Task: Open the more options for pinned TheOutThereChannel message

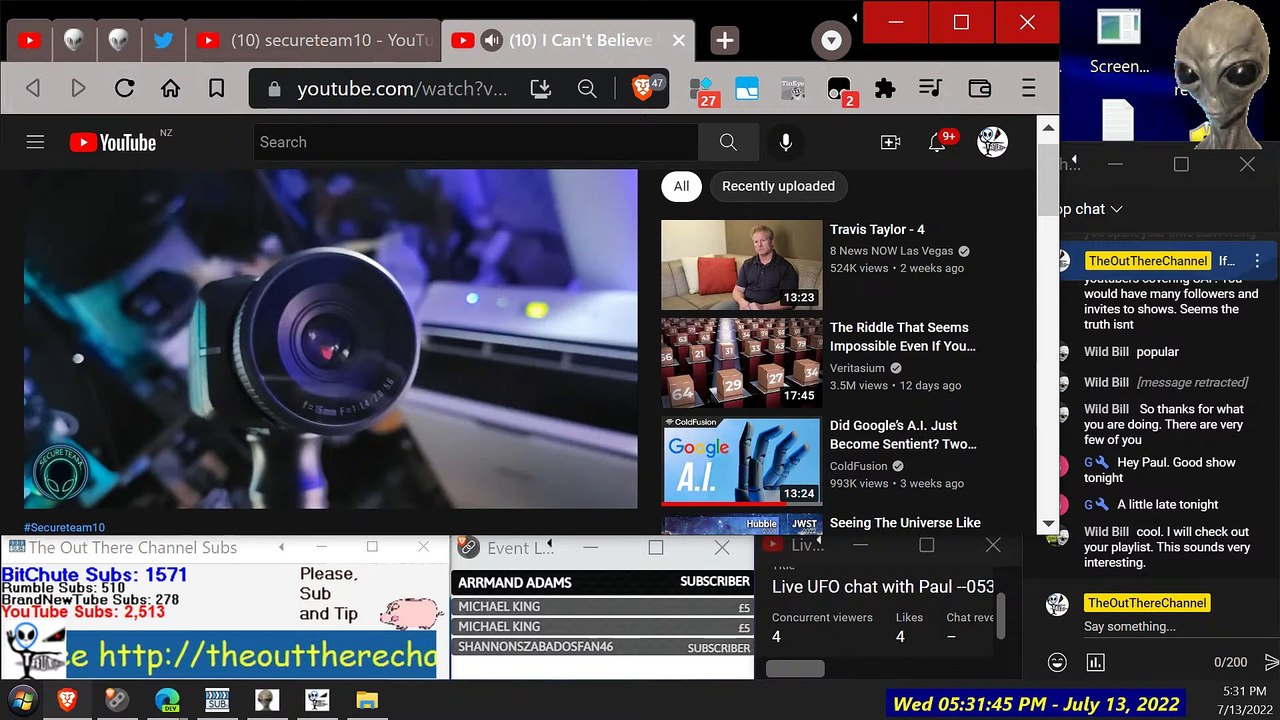Action: (1257, 261)
